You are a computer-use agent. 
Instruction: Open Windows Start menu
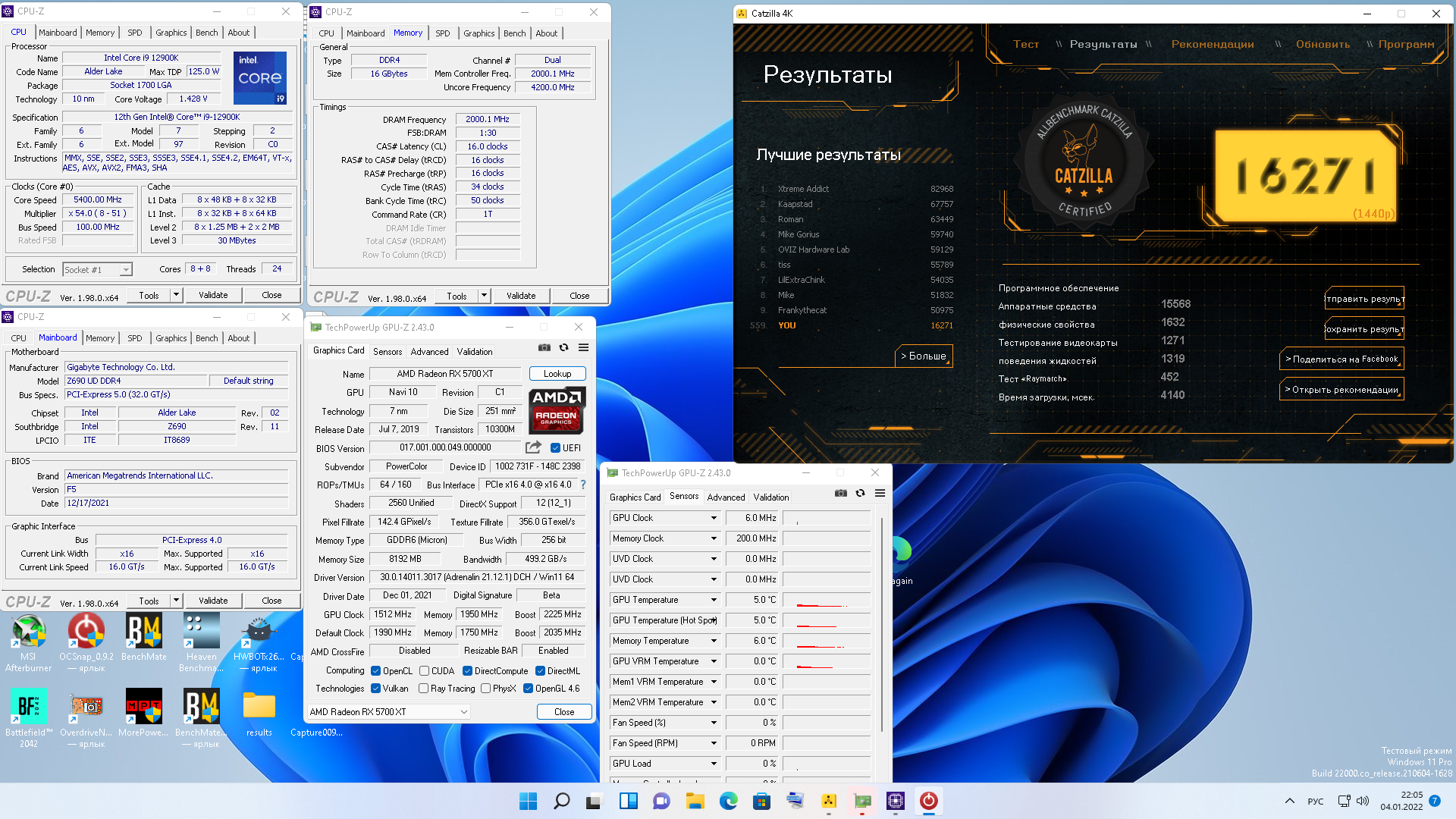click(x=528, y=801)
